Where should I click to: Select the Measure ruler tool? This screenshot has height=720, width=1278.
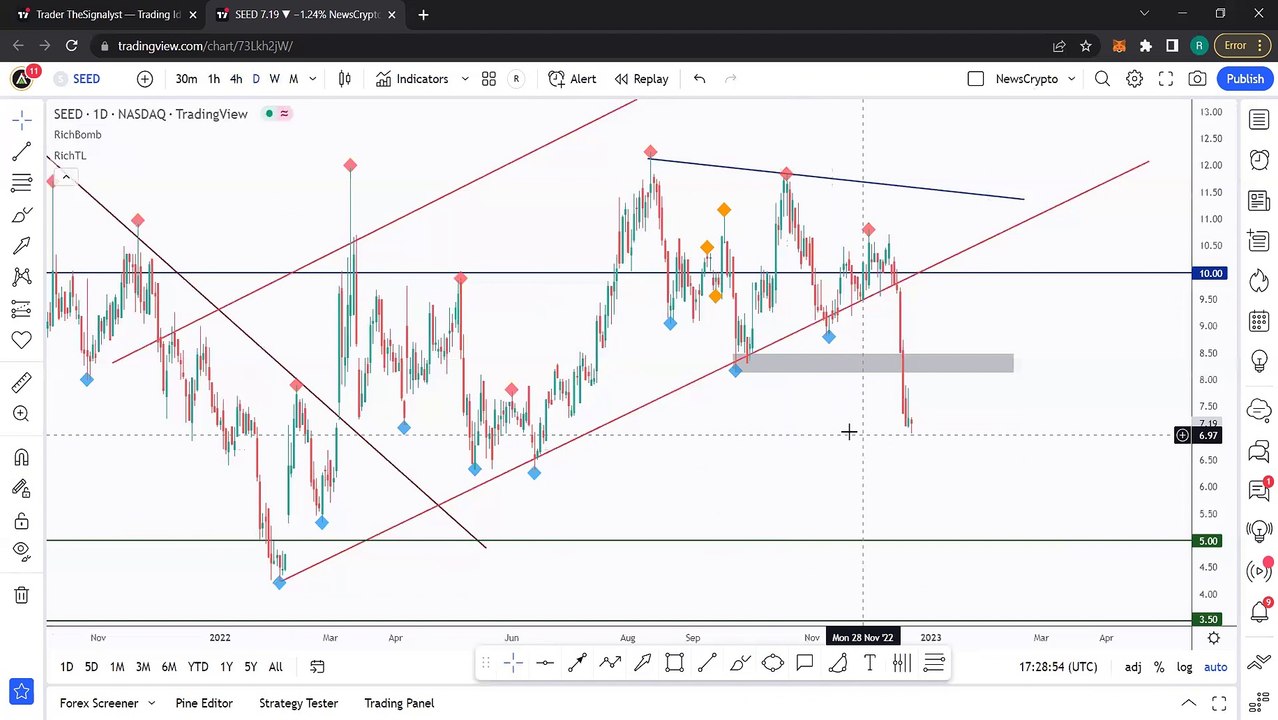[x=21, y=382]
